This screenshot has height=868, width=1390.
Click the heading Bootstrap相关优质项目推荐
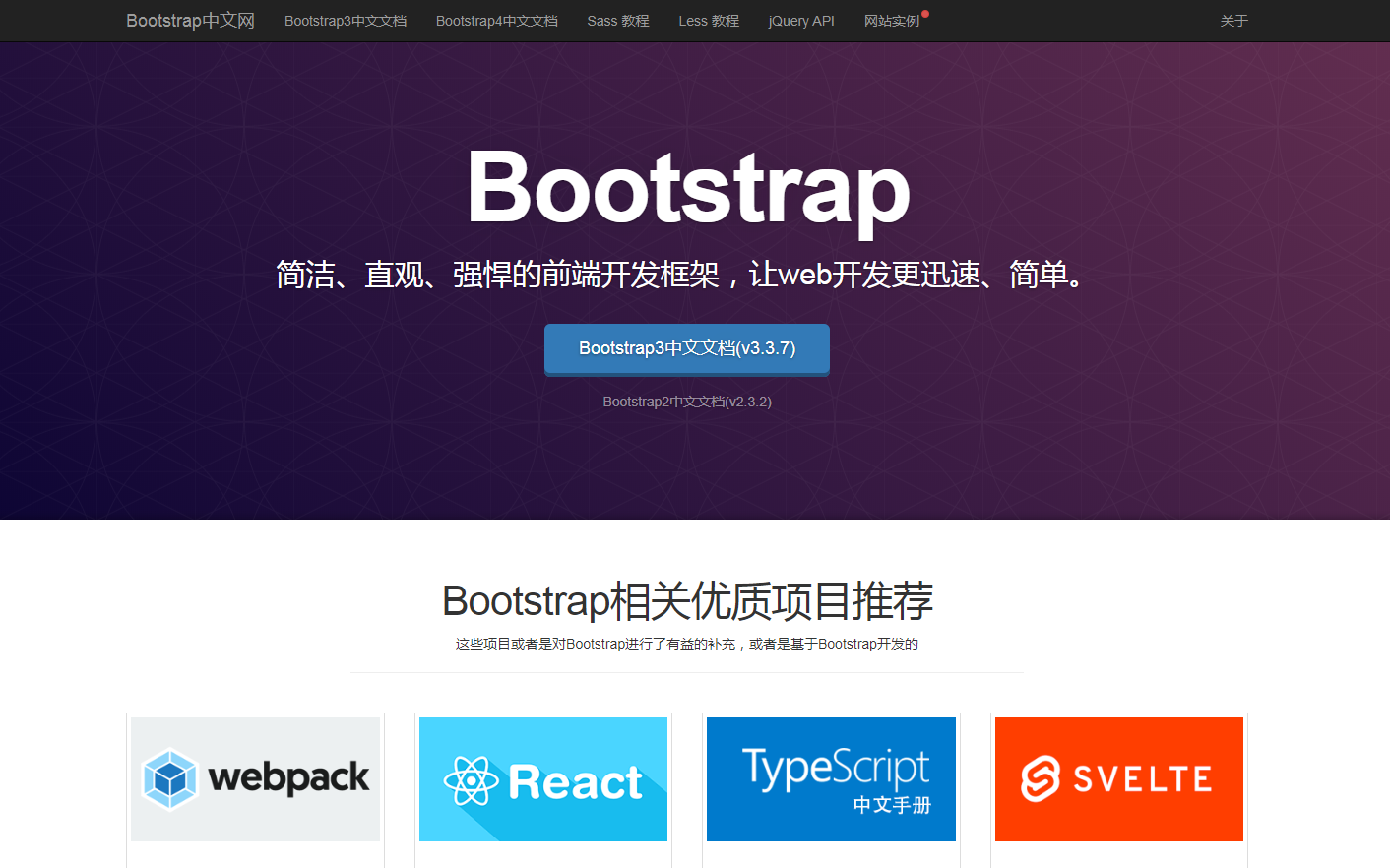(x=687, y=601)
